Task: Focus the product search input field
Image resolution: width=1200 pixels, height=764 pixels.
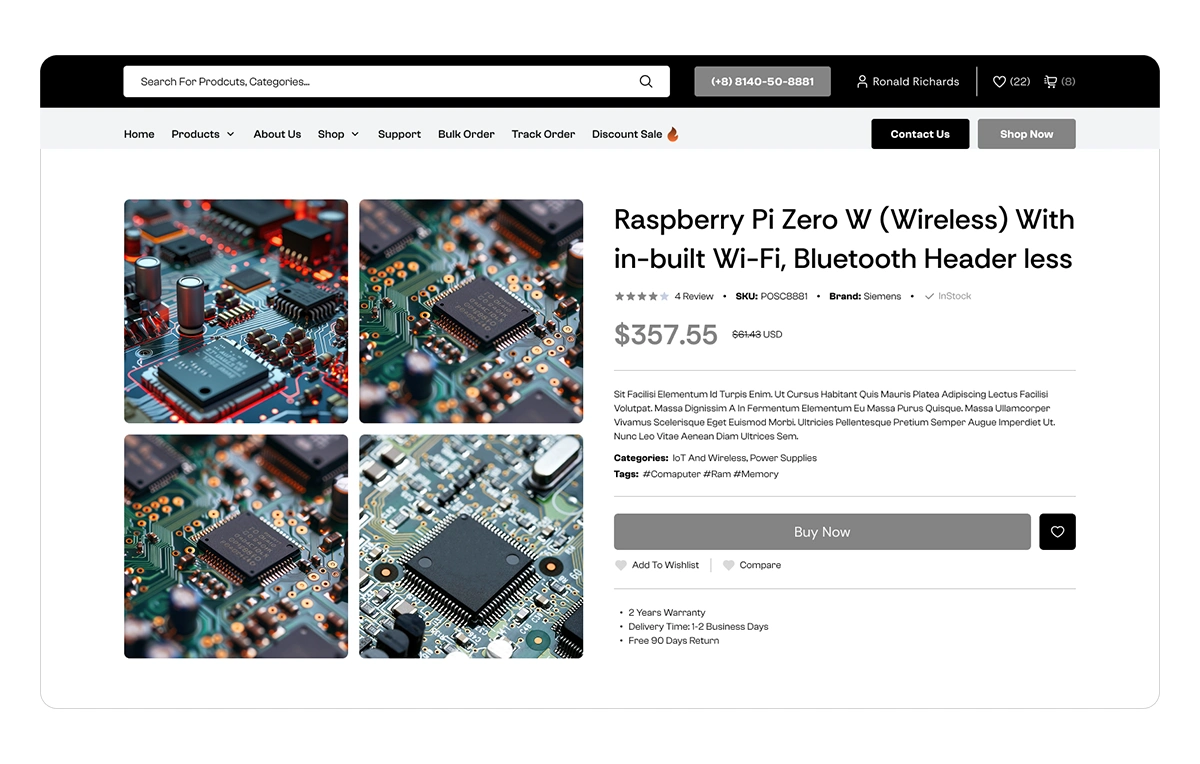Action: tap(380, 82)
